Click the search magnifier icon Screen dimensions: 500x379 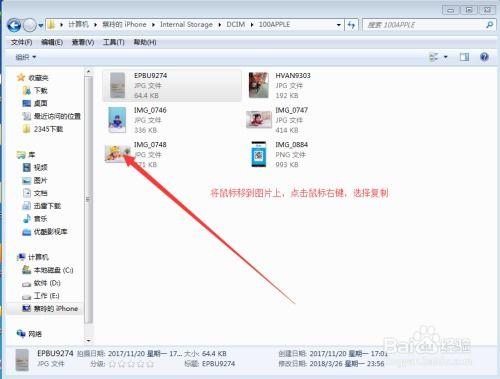tap(489, 25)
